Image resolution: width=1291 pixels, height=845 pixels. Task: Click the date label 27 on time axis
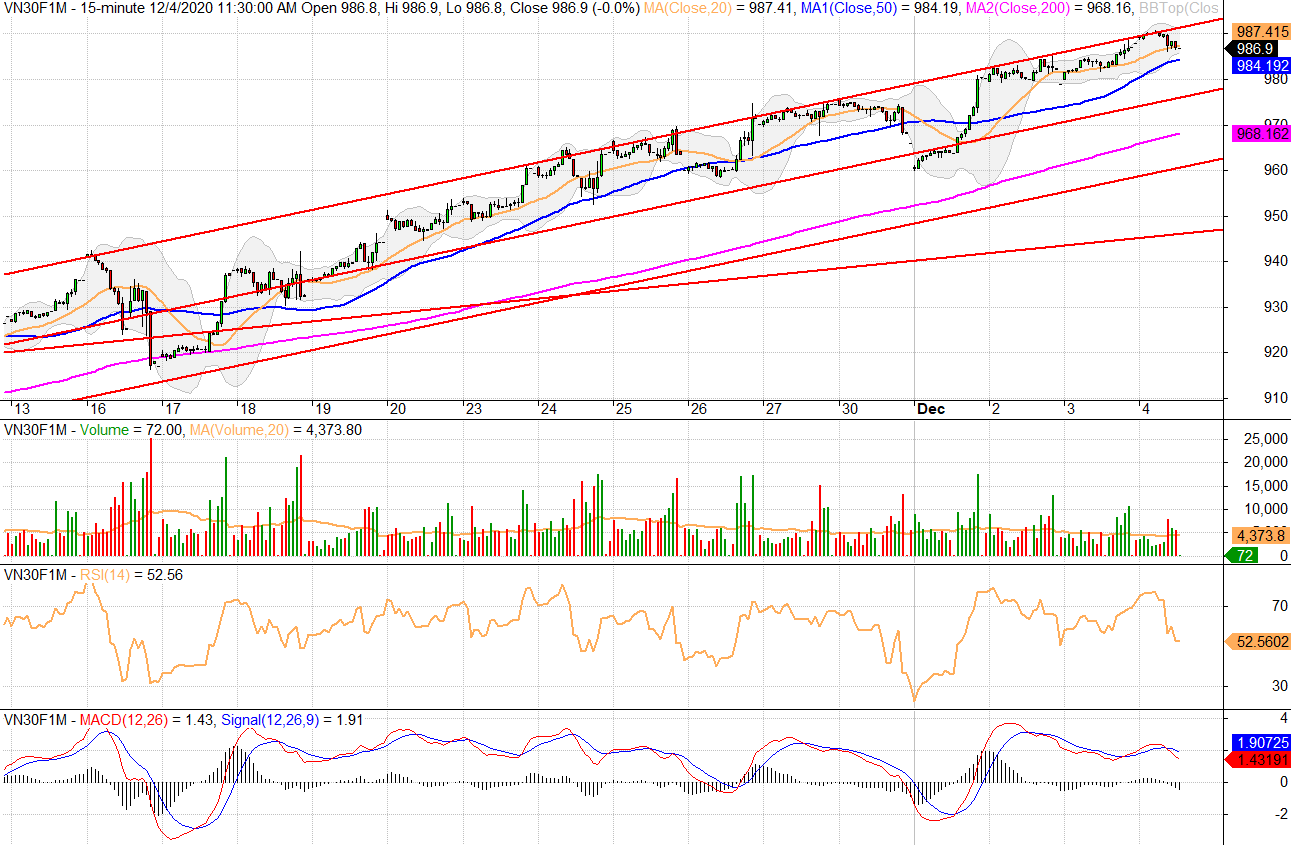point(773,409)
